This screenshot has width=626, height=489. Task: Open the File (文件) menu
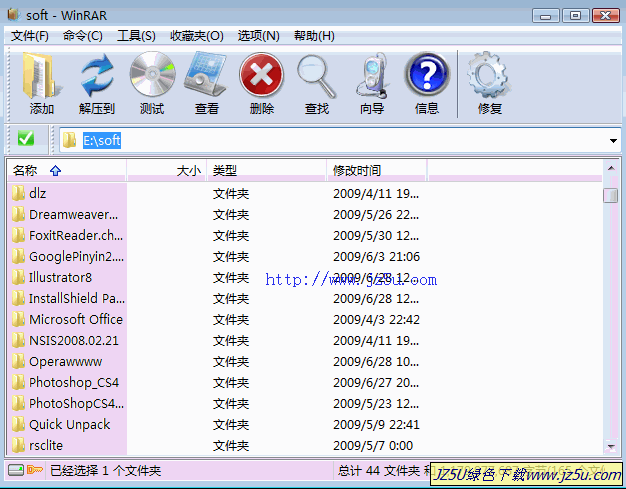(x=30, y=36)
